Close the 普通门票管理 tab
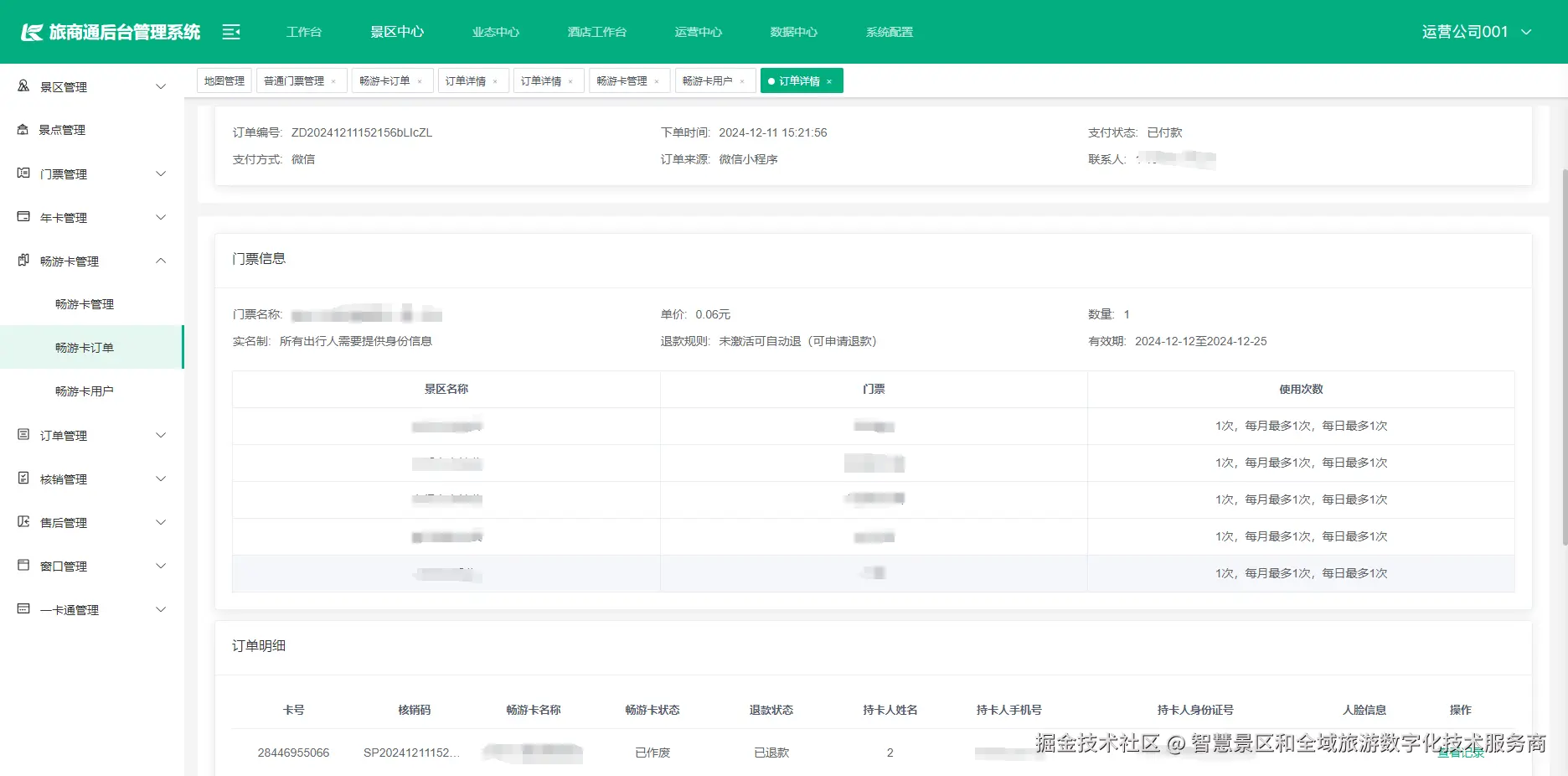The width and height of the screenshot is (1568, 776). tap(334, 80)
